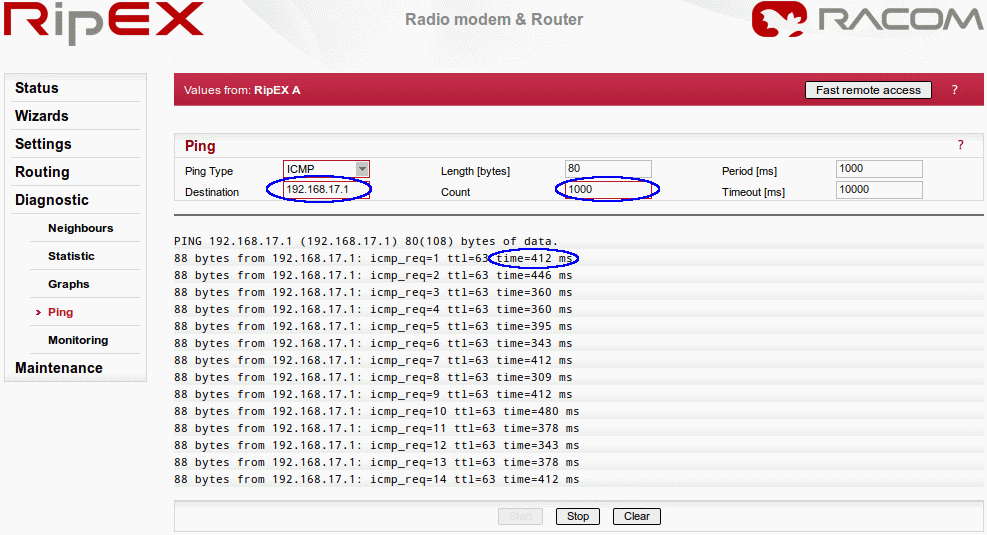987x535 pixels.
Task: Select the icmp_req=6 time=343 ms line
Action: click(x=373, y=343)
